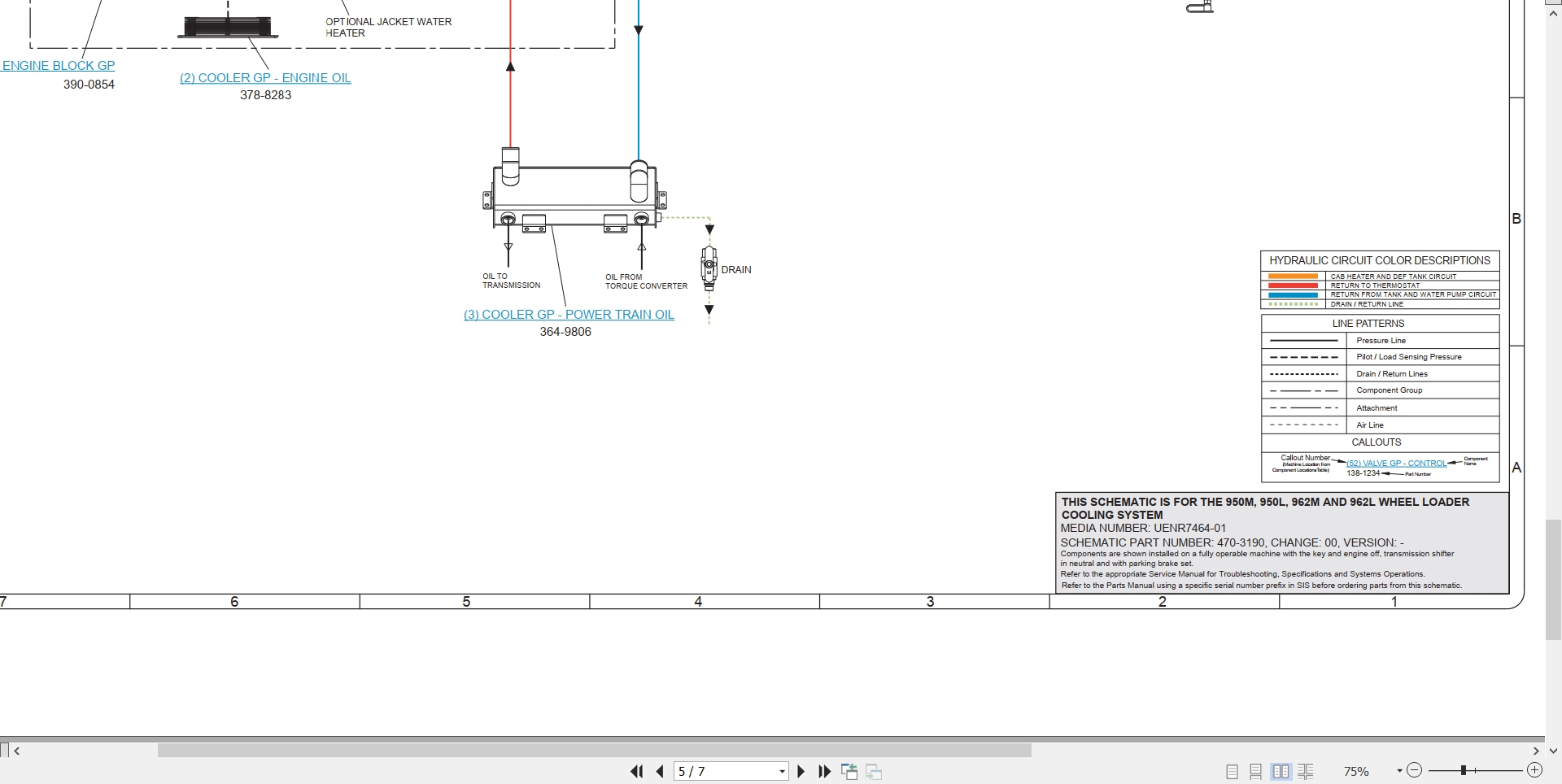
Task: Click the LINE PATTERNS heading
Action: pos(1368,324)
